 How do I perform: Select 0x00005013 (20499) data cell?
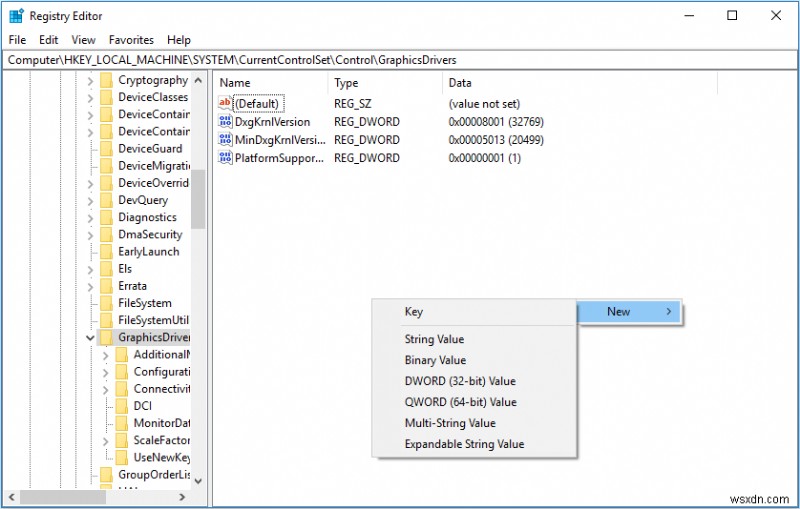[496, 139]
